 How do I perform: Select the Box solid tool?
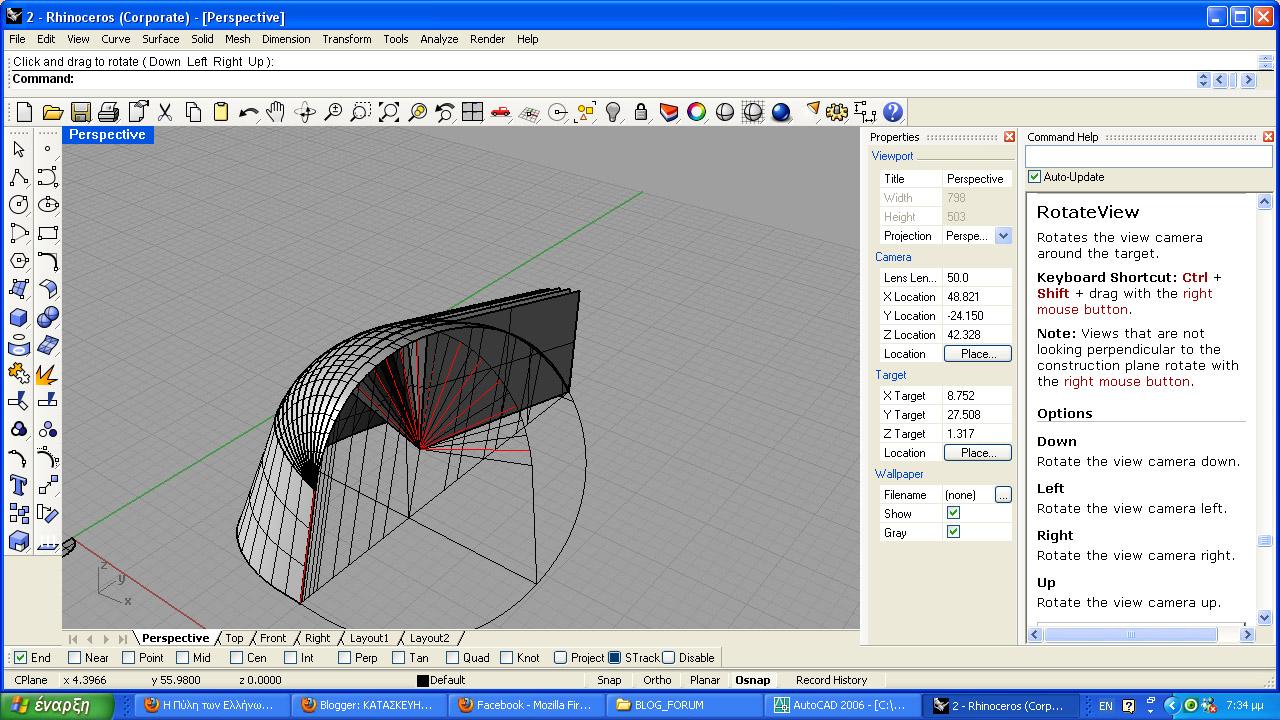(x=18, y=317)
